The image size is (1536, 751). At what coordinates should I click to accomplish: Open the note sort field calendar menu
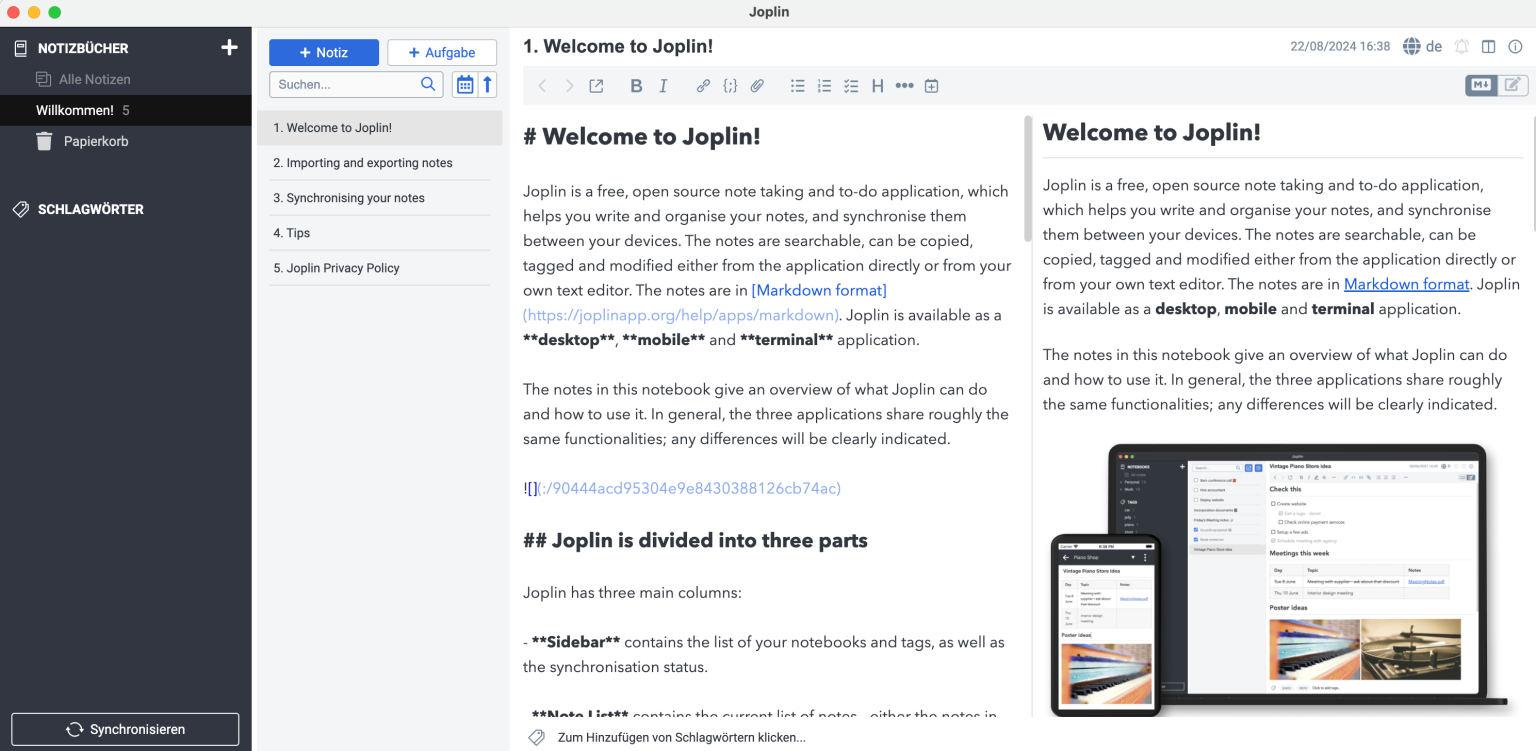coord(465,84)
